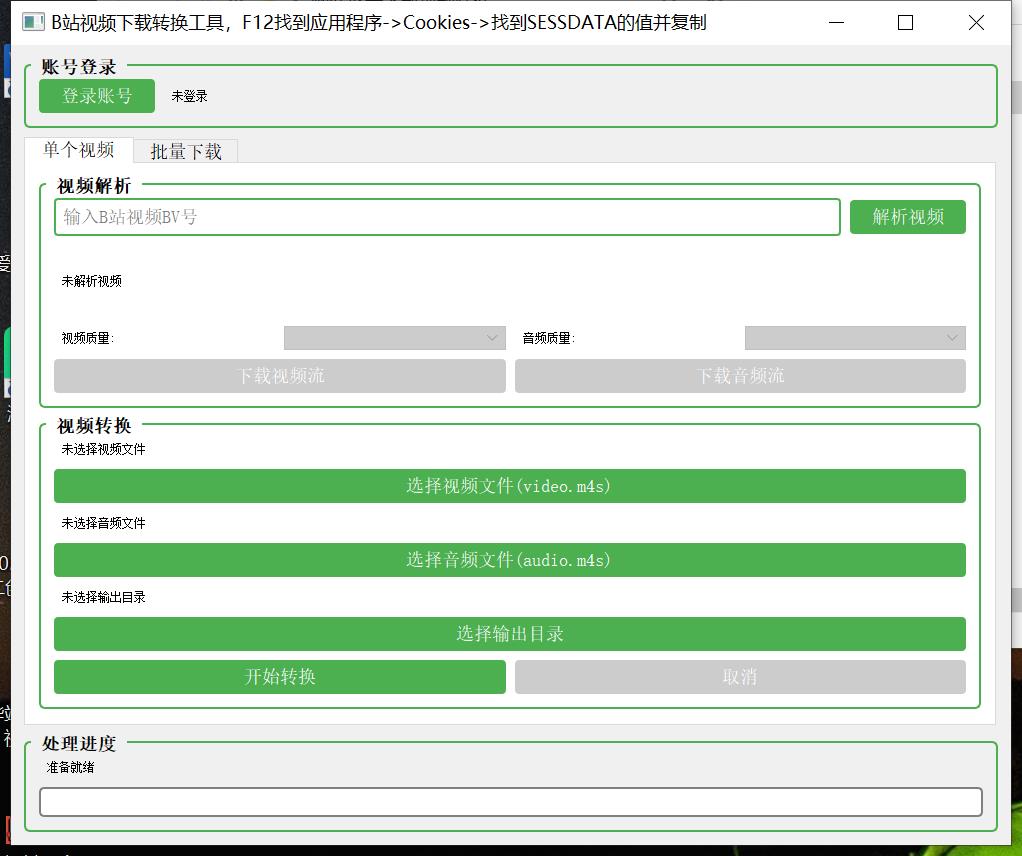
Task: Click the 未登录 status text
Action: [x=189, y=96]
